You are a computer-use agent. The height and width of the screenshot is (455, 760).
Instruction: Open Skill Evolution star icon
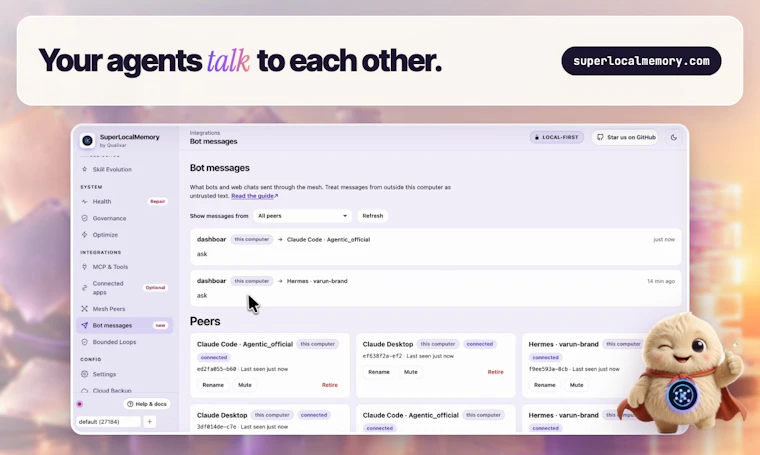[x=84, y=169]
